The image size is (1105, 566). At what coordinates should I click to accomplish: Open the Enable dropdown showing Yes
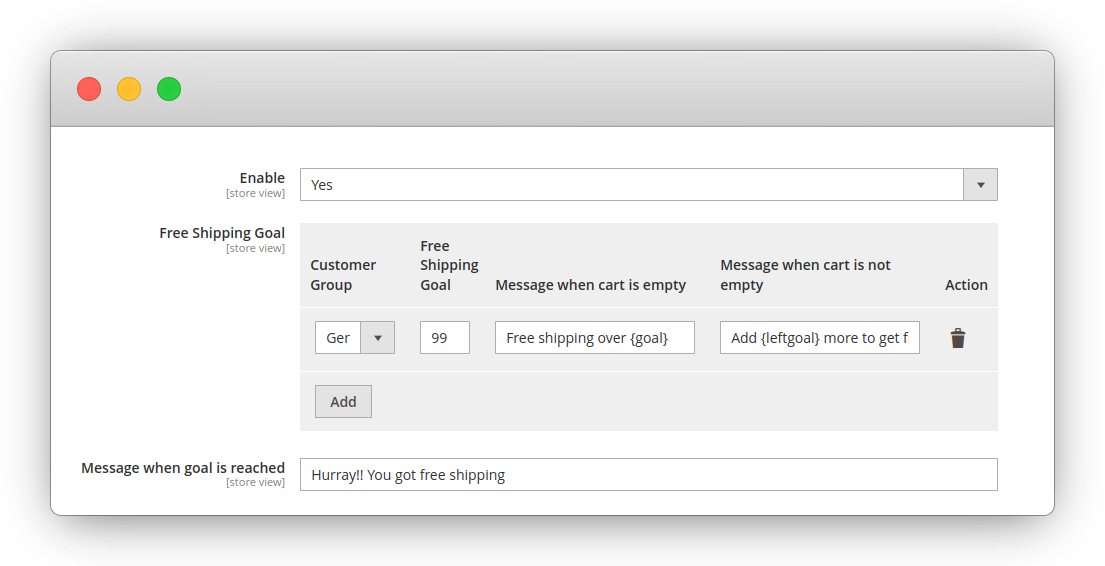point(648,185)
